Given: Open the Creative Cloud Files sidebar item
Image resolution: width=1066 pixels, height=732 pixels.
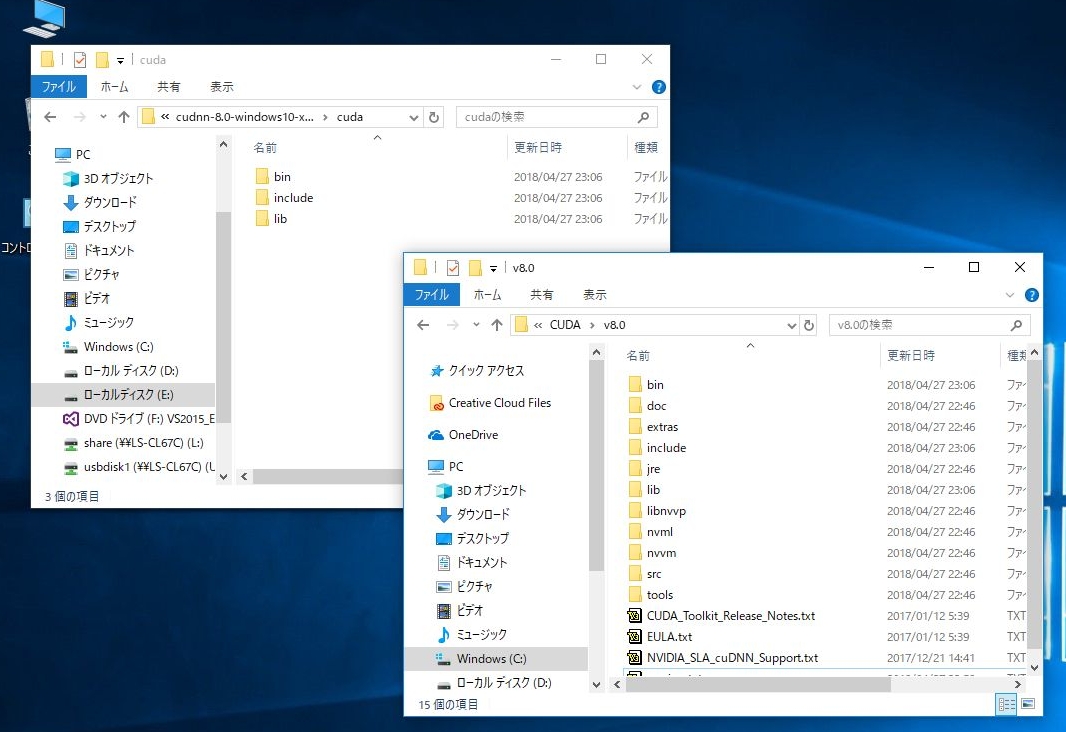Looking at the screenshot, I should click(499, 403).
